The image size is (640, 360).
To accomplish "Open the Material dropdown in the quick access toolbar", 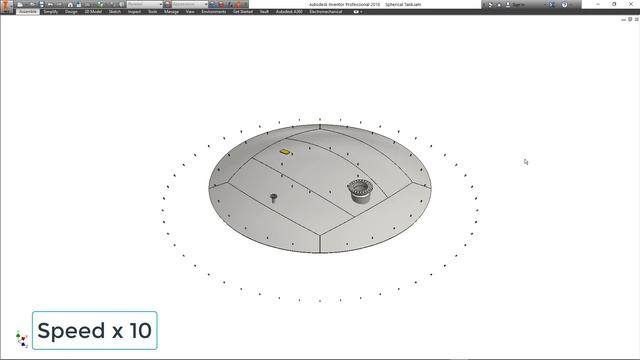I will coord(145,4).
